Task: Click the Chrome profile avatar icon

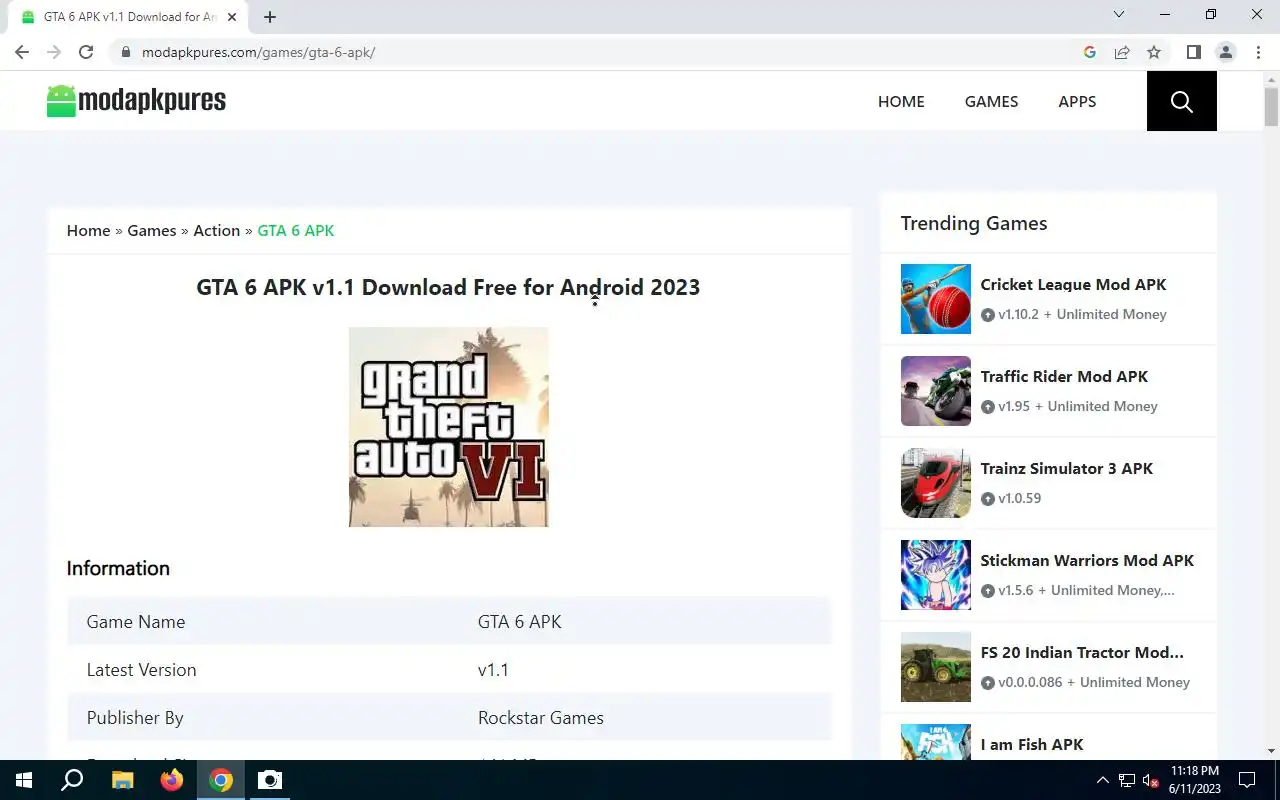Action: (x=1225, y=52)
